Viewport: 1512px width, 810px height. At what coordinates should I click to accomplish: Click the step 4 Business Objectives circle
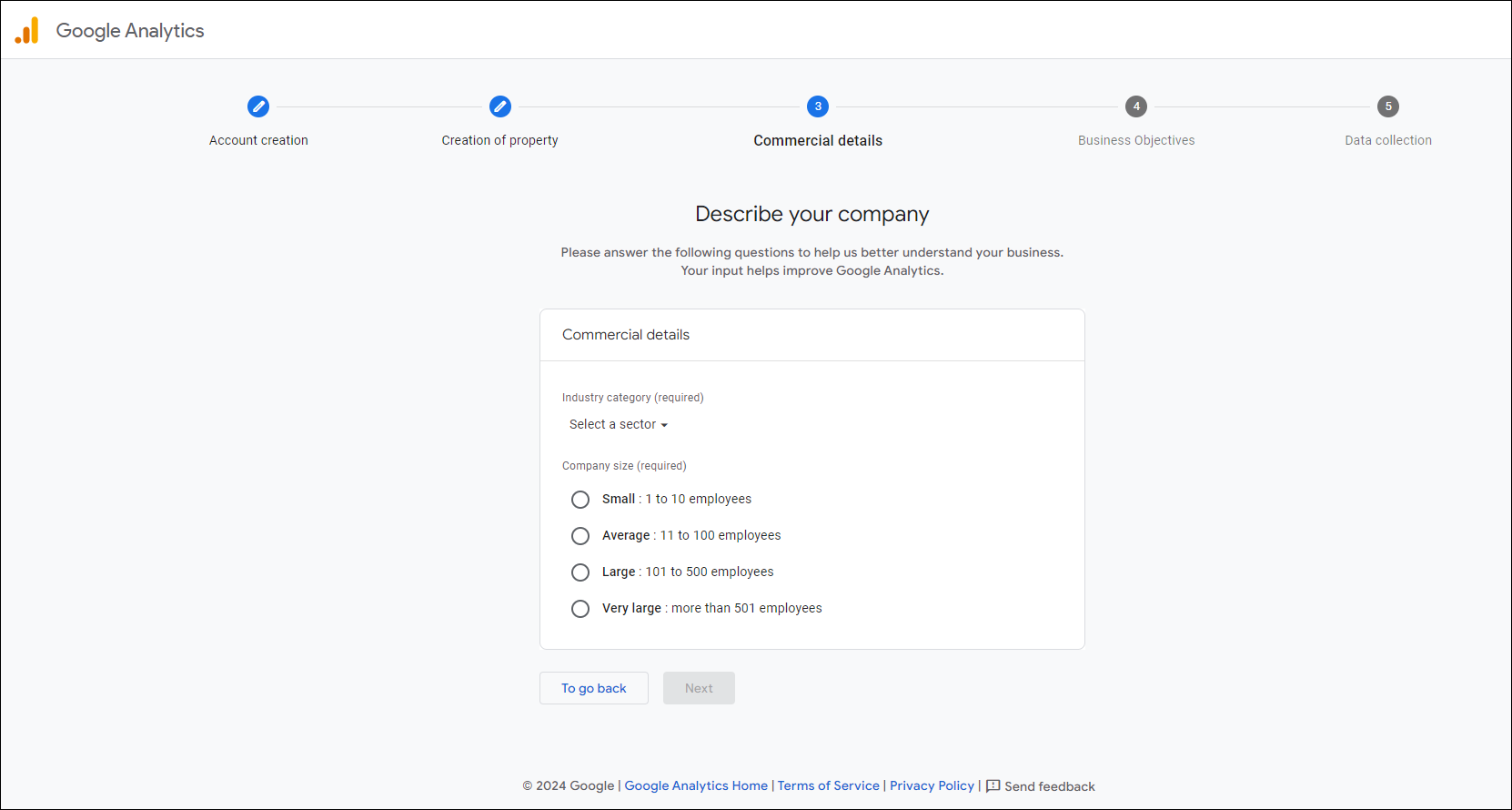coord(1136,106)
